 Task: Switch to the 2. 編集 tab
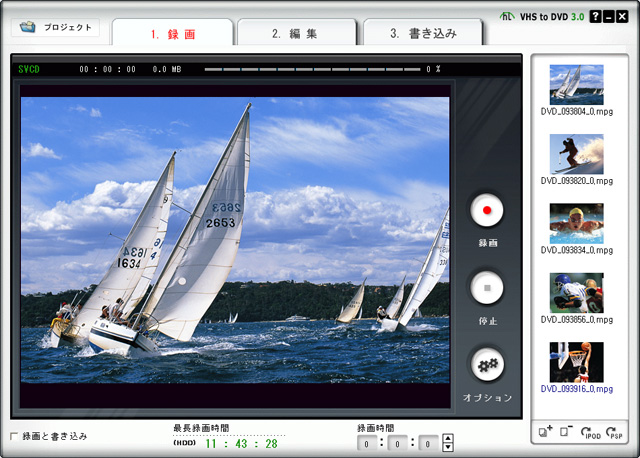(x=297, y=33)
